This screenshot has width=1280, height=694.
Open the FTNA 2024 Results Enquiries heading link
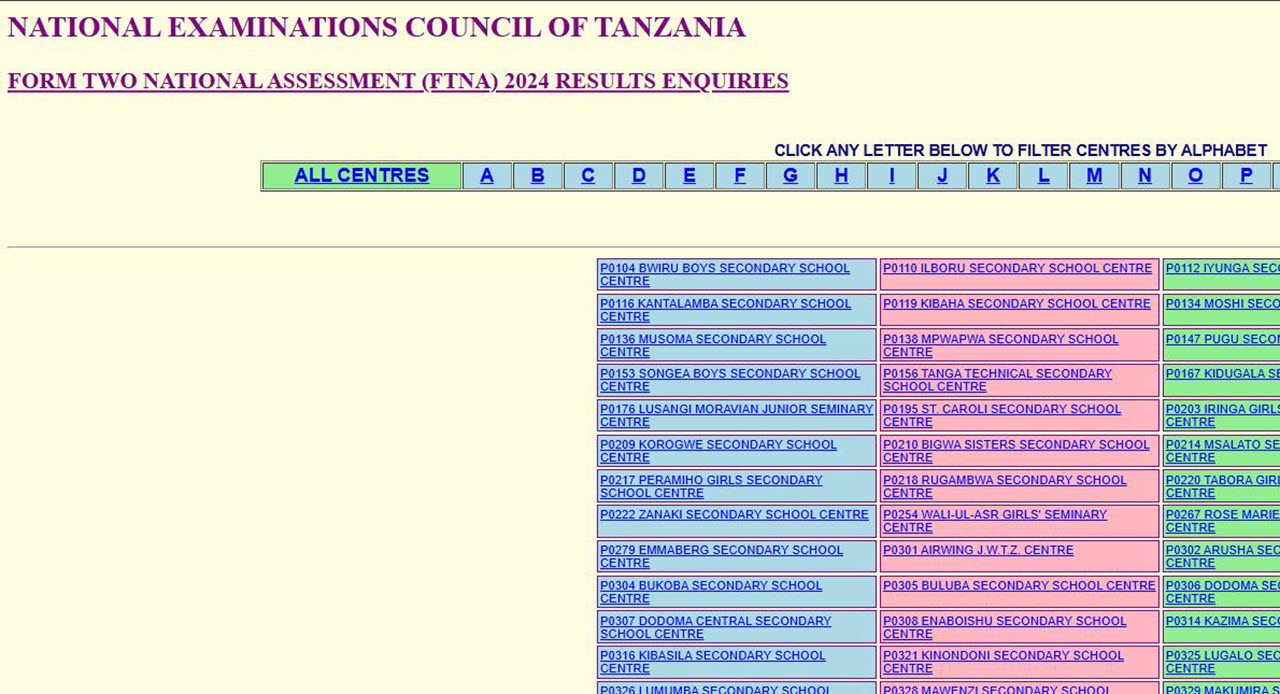[x=396, y=81]
